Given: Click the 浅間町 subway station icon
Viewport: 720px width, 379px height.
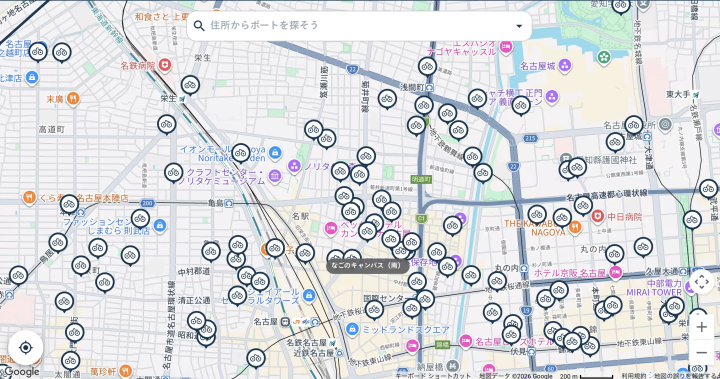Looking at the screenshot, I should (429, 87).
